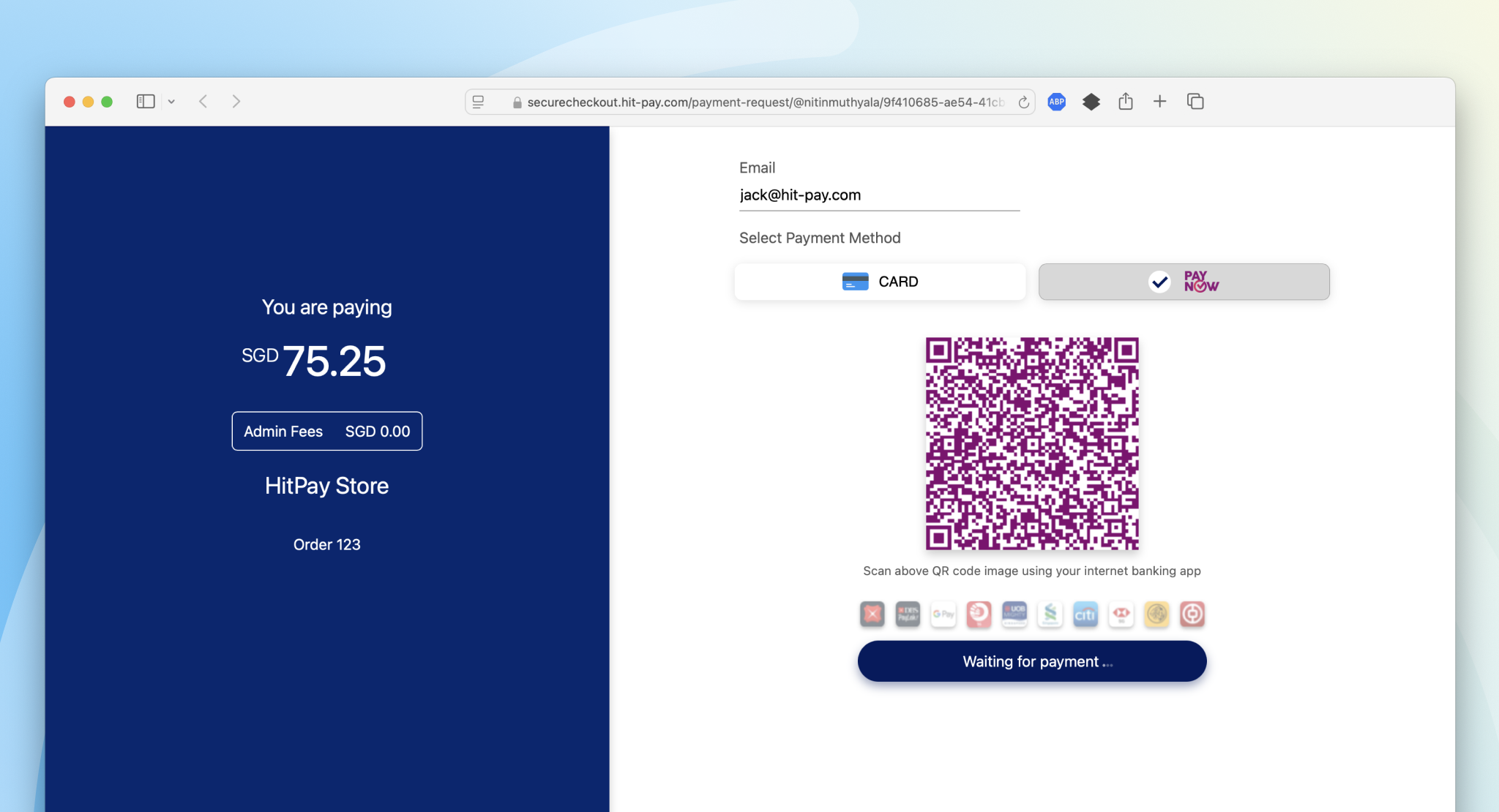Click the Waiting for payment button
The image size is (1499, 812).
[x=1032, y=661]
